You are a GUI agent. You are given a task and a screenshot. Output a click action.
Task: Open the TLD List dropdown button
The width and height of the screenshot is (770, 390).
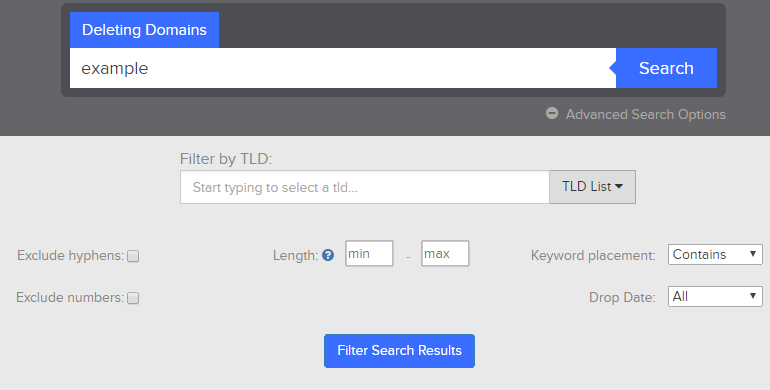coord(592,187)
